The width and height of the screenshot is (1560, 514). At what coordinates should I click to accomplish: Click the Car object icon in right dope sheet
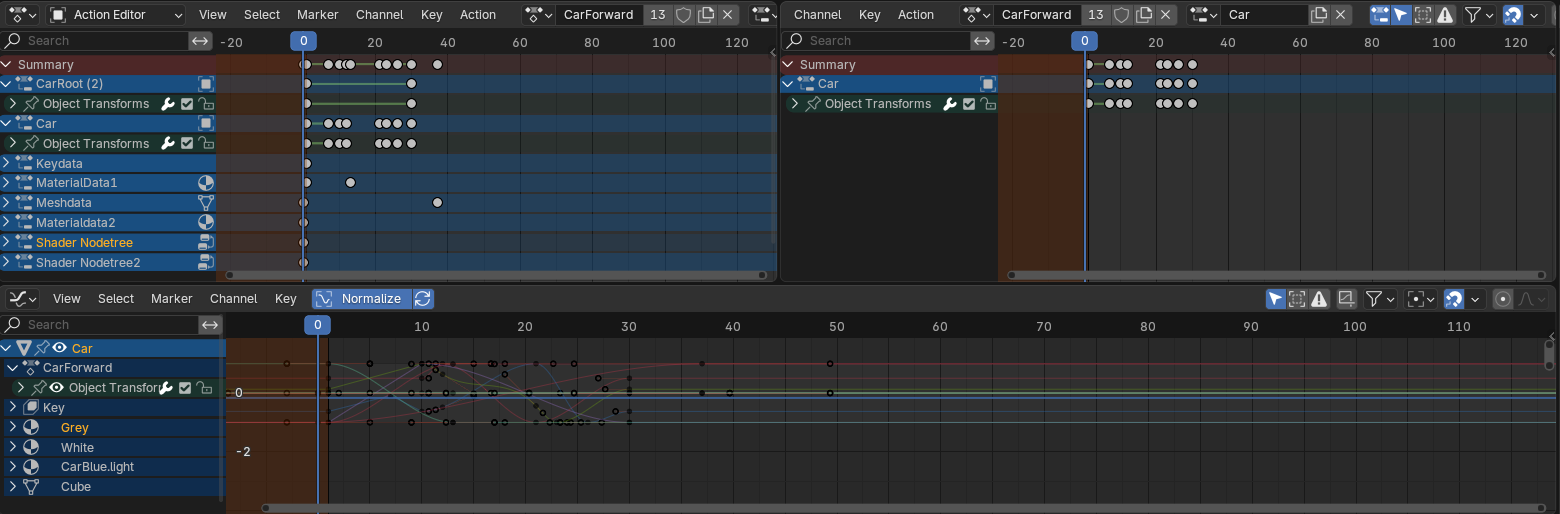coord(988,84)
